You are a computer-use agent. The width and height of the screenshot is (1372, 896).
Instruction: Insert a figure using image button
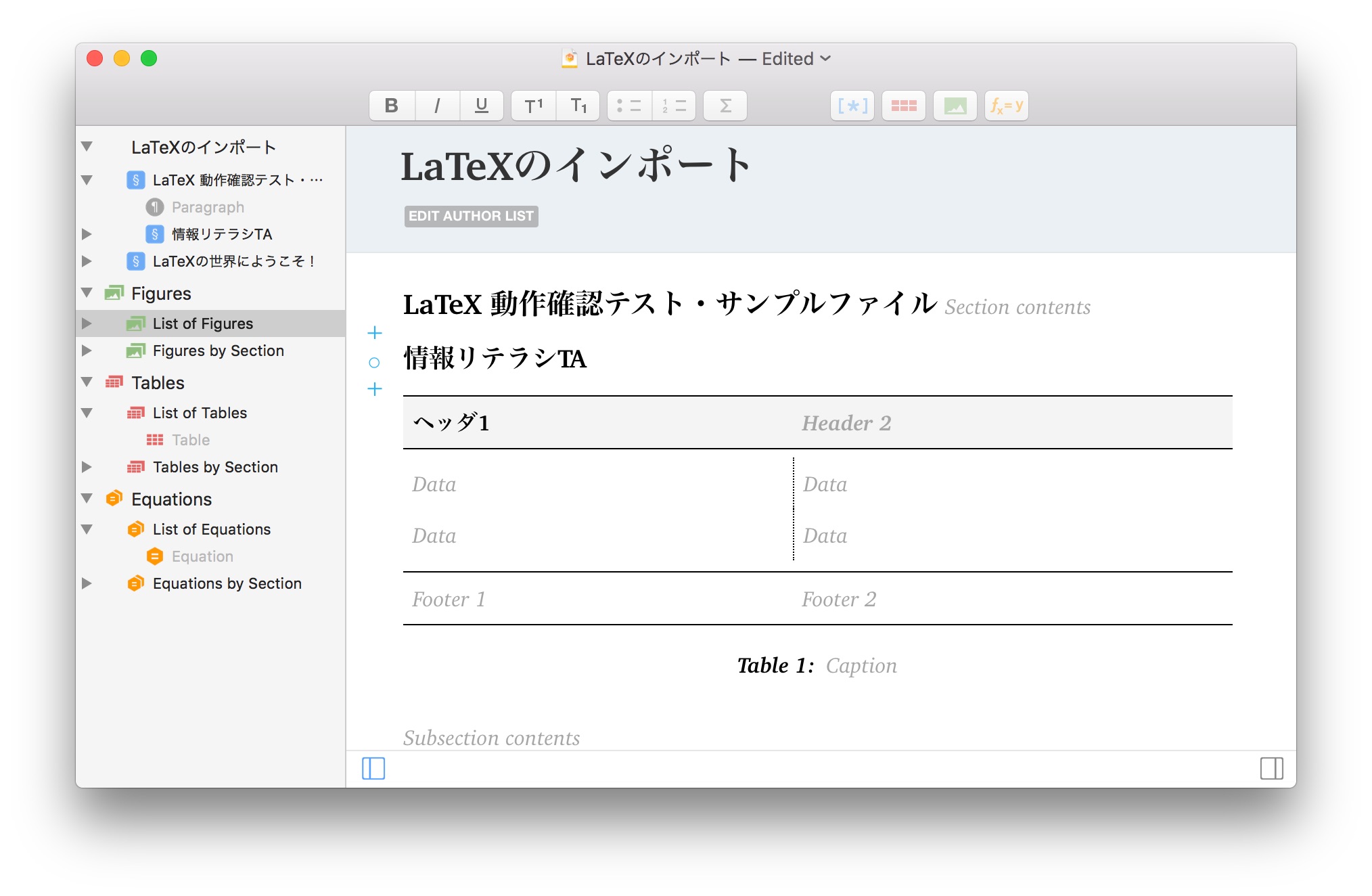click(955, 106)
